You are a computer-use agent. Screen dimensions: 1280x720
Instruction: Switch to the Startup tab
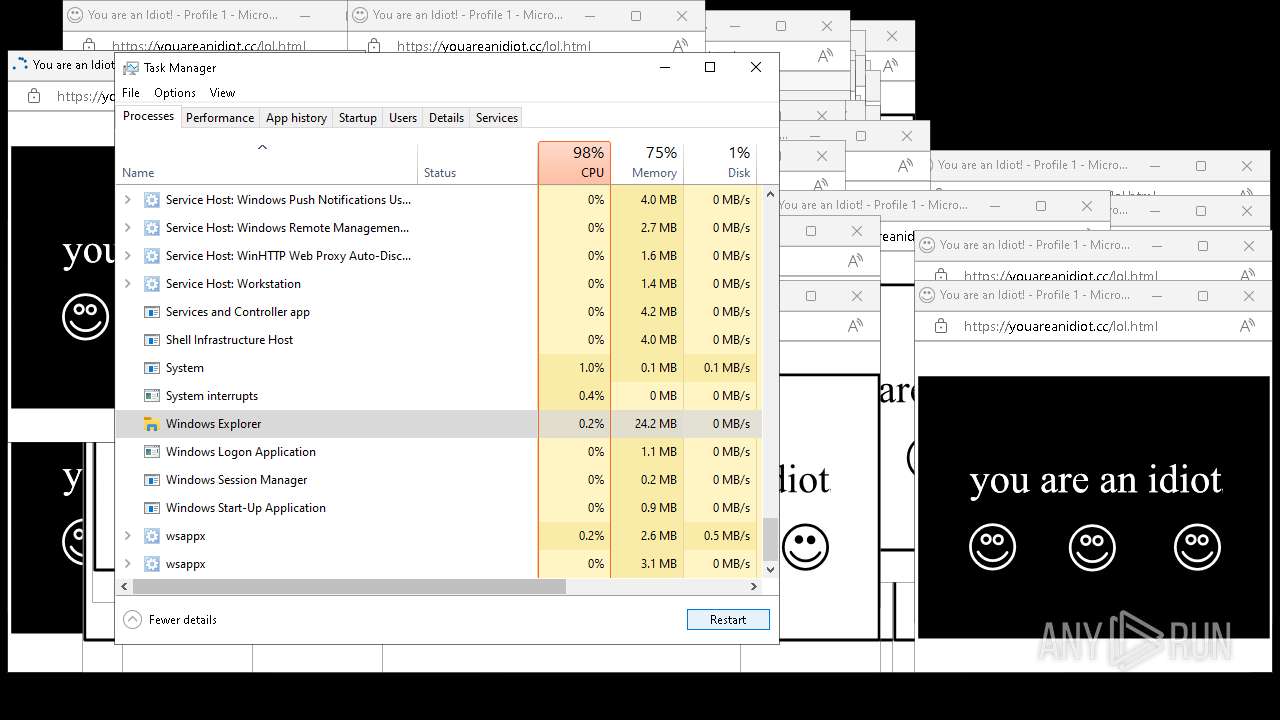tap(357, 118)
